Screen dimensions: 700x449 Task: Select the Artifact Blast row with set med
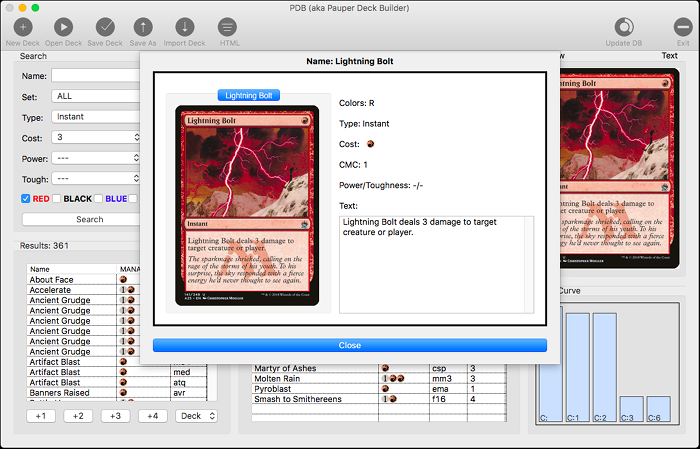(x=117, y=372)
